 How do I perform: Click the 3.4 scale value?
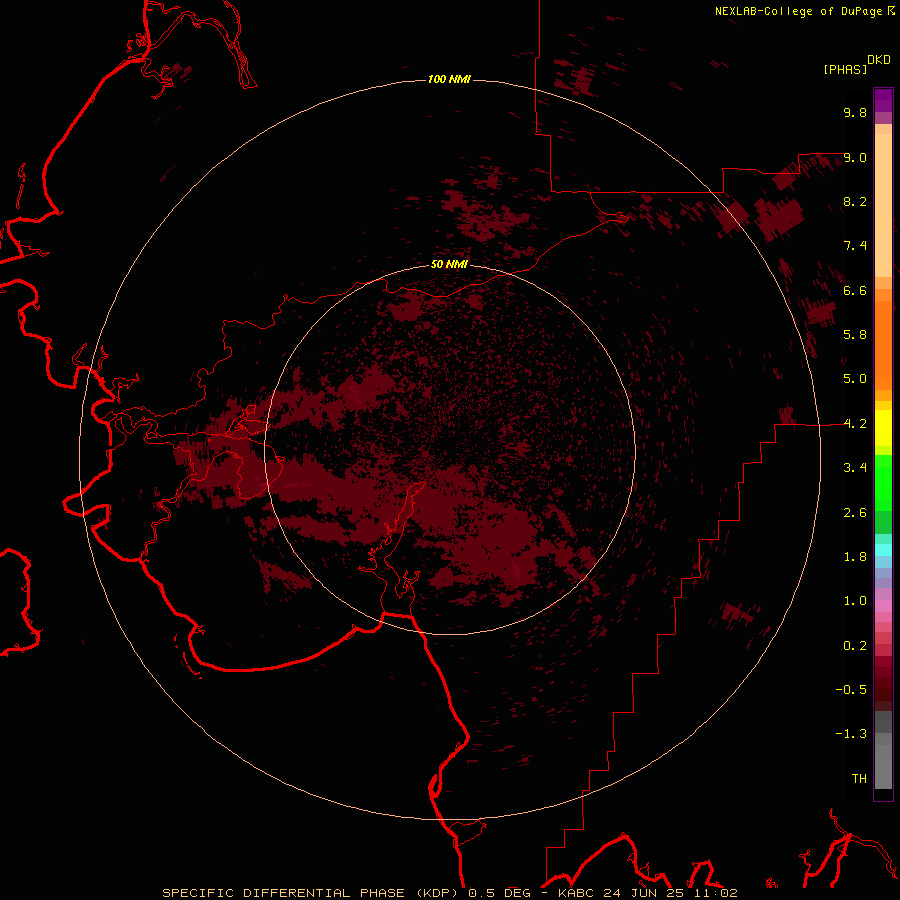(x=855, y=468)
